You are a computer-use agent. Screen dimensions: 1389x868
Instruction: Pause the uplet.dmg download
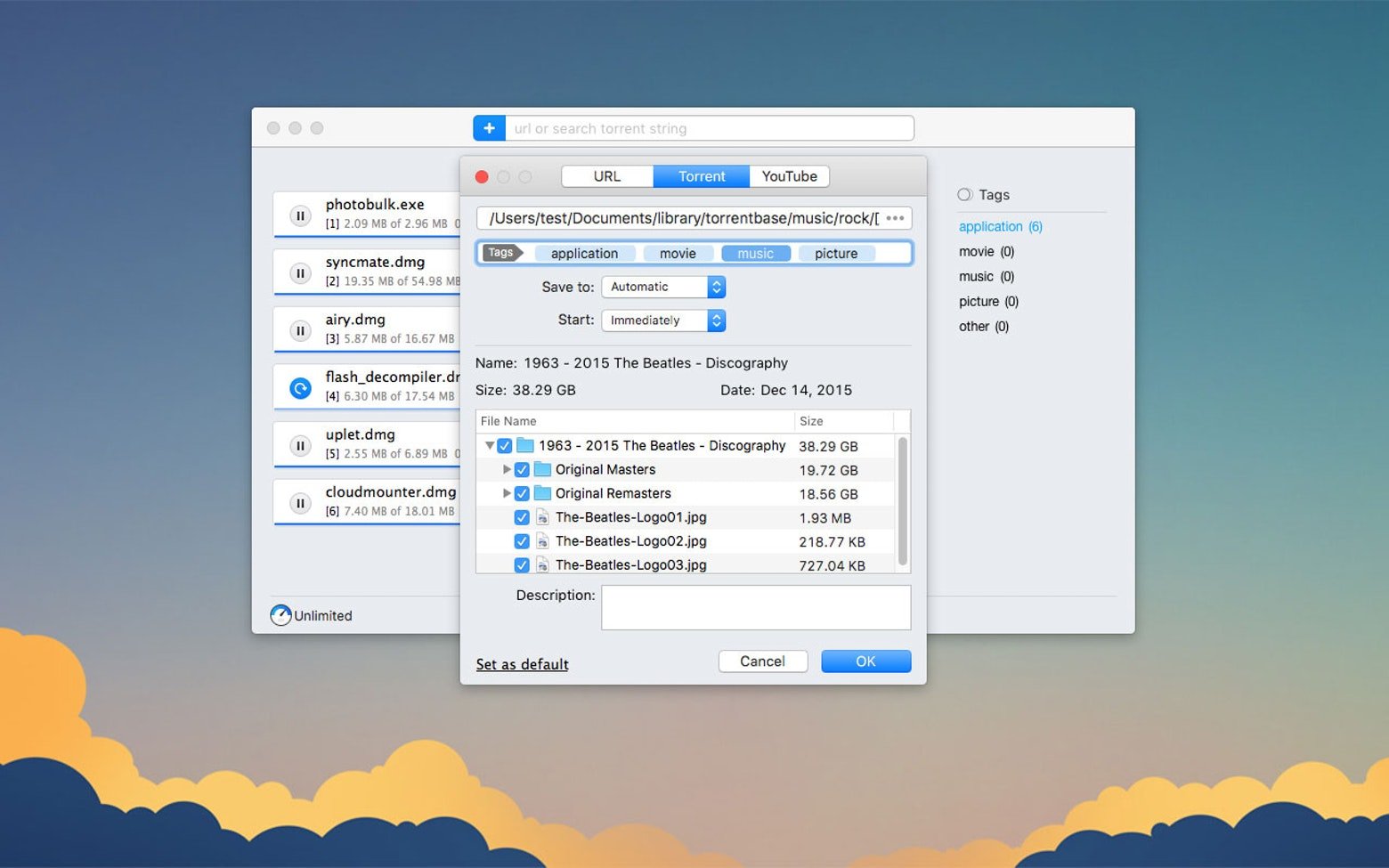tap(301, 446)
